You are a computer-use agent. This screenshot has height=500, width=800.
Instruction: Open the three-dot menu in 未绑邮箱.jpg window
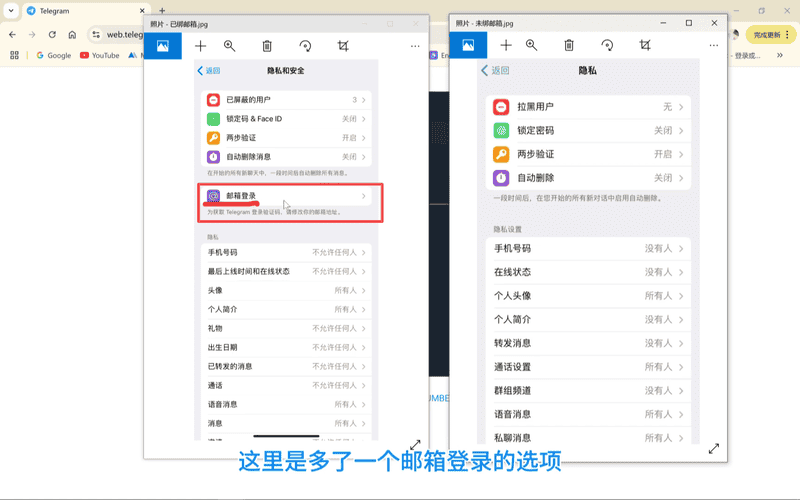713,45
